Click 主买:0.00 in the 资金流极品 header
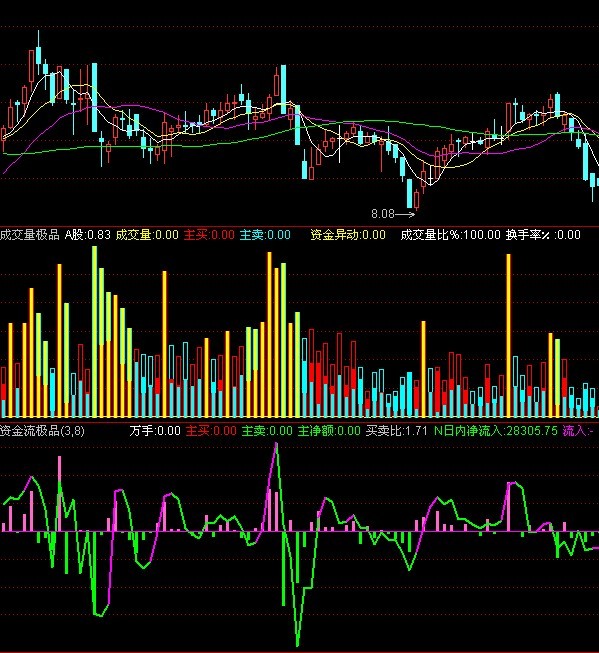 [x=211, y=431]
